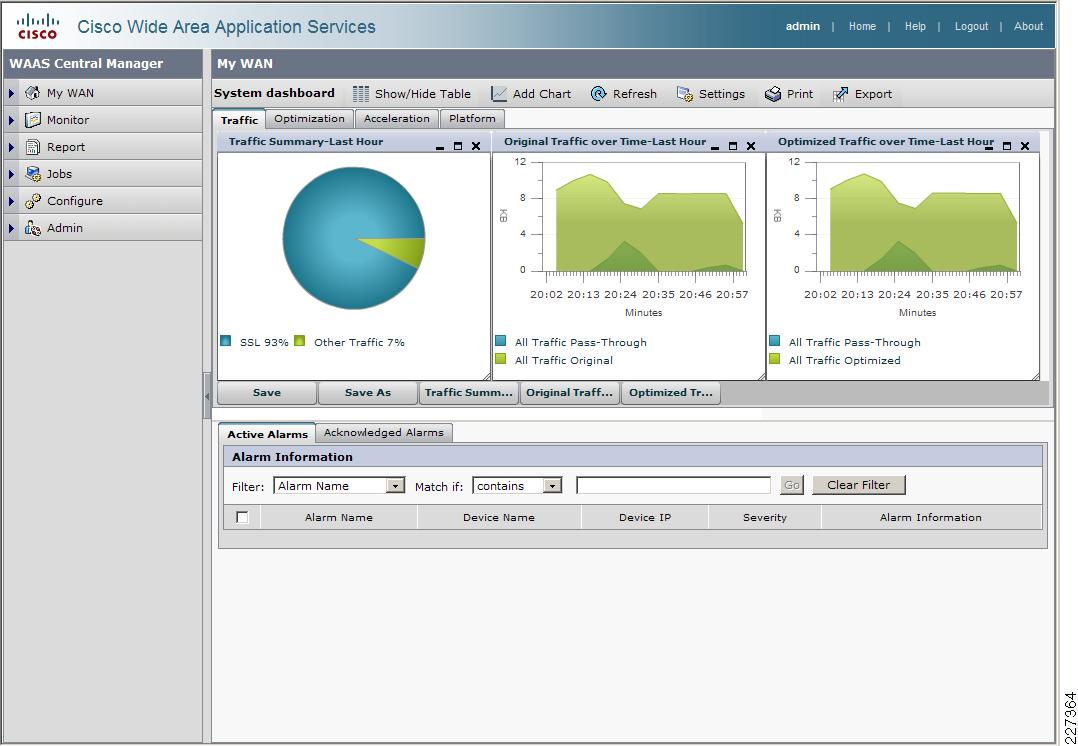Click the Logout link
Screen dimensions: 1078x746
[x=971, y=26]
